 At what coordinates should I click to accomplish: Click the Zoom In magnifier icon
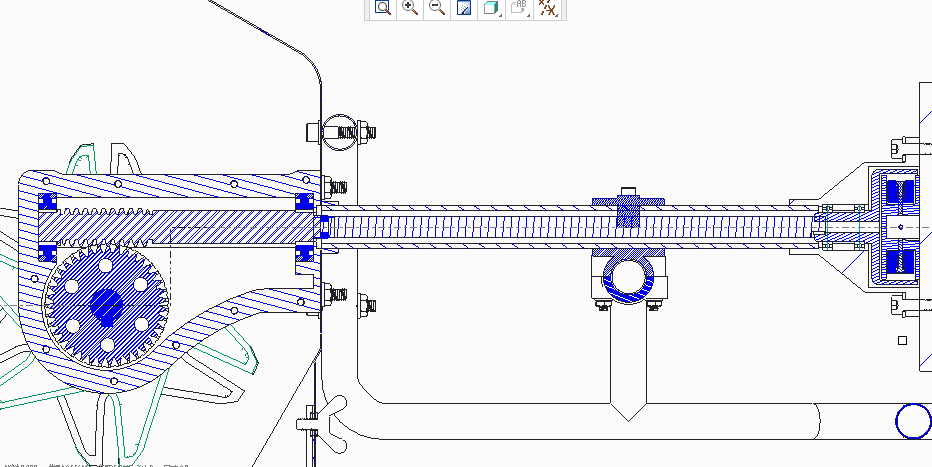[x=410, y=8]
